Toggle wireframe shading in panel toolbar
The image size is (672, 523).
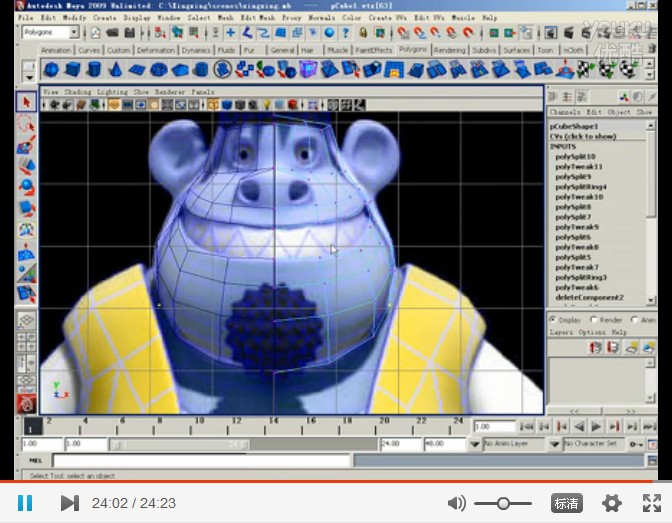(213, 105)
